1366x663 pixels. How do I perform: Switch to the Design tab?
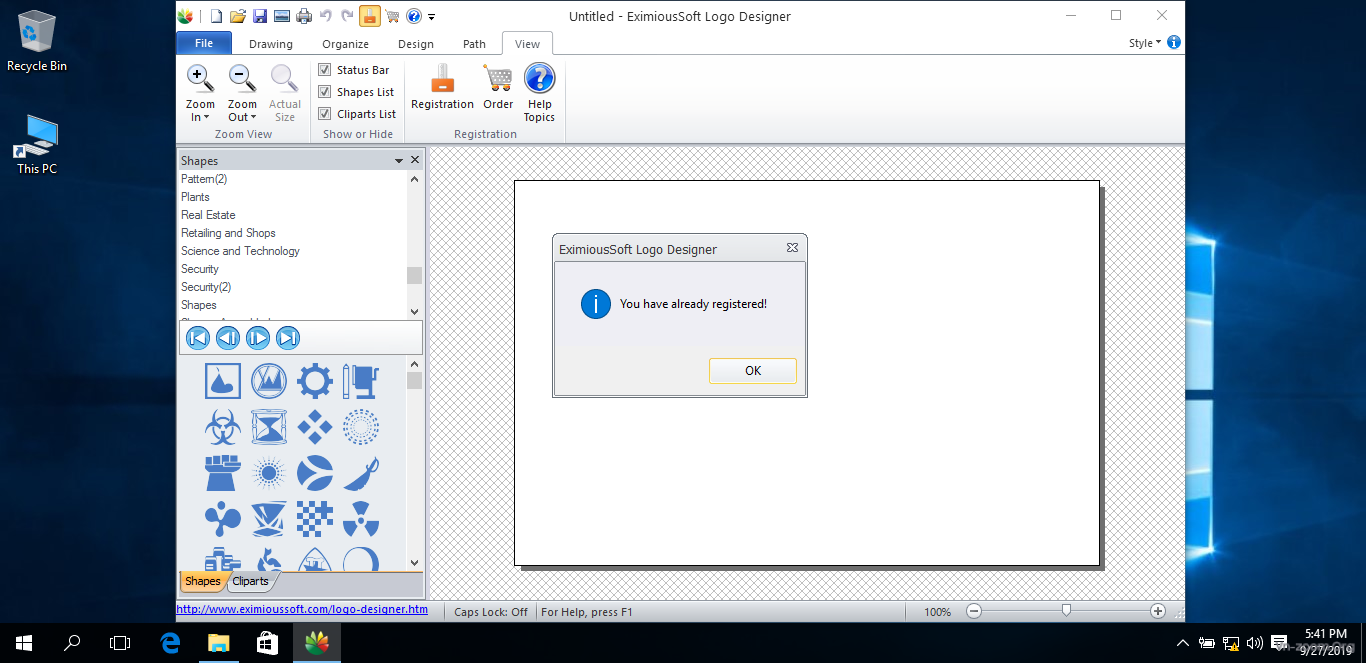(x=416, y=44)
